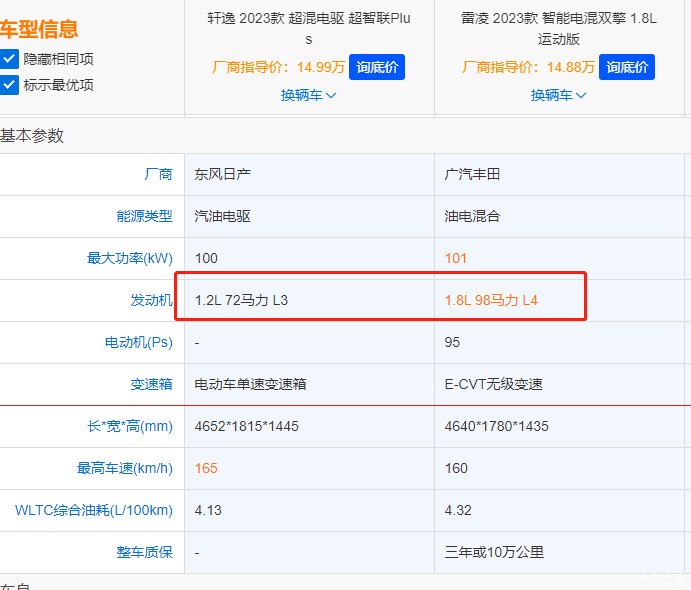Toggle the 标示最优项 checkbox

[9, 85]
